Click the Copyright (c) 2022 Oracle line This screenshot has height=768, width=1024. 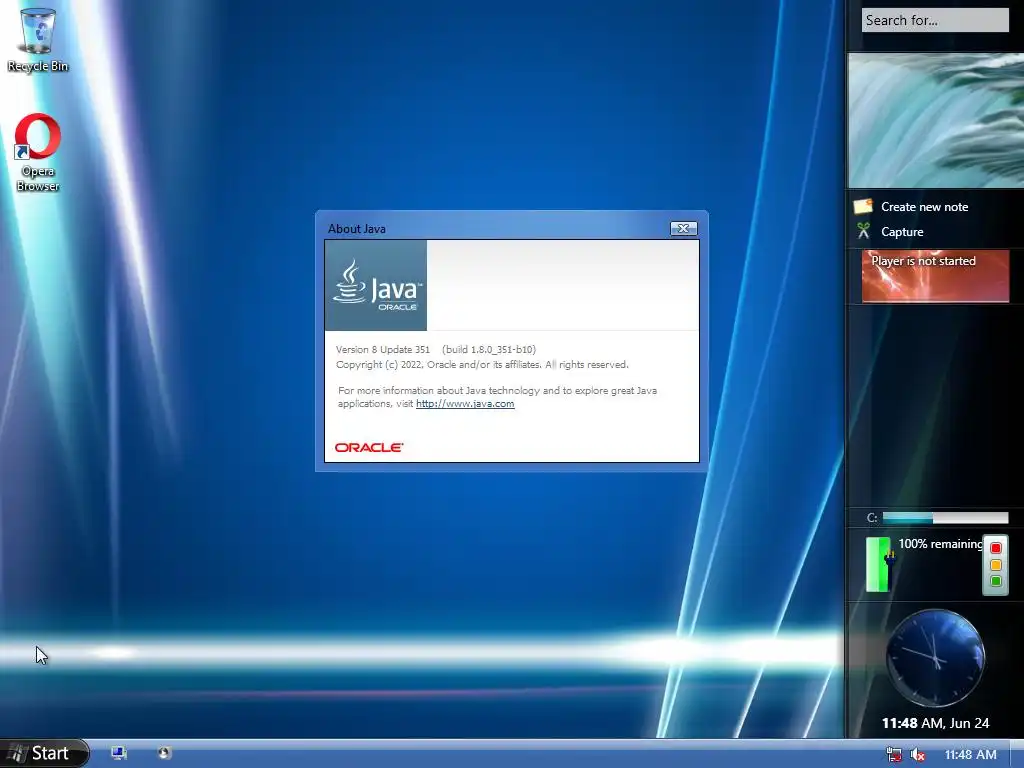click(x=482, y=364)
